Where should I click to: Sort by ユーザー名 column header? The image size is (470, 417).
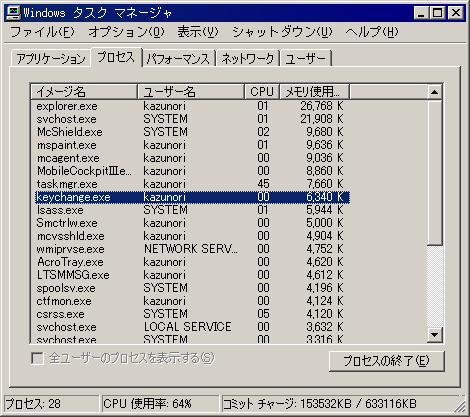point(191,92)
